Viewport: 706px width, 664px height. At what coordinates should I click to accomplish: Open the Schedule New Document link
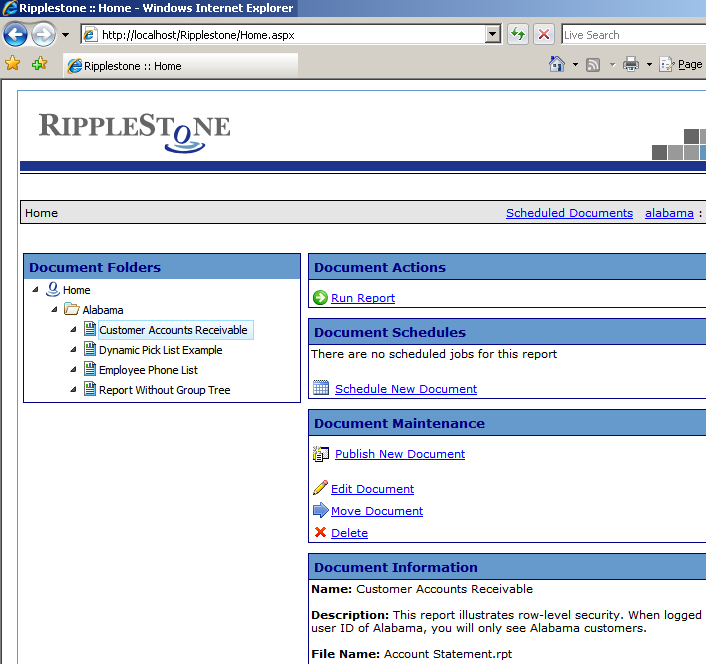[x=406, y=389]
